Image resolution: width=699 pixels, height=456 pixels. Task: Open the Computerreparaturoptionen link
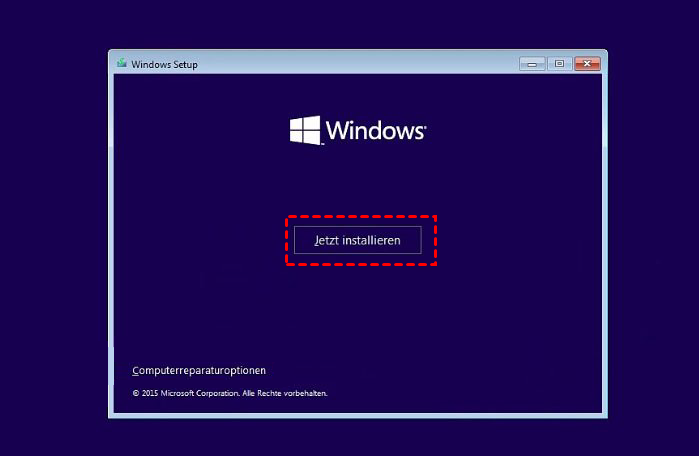[199, 370]
